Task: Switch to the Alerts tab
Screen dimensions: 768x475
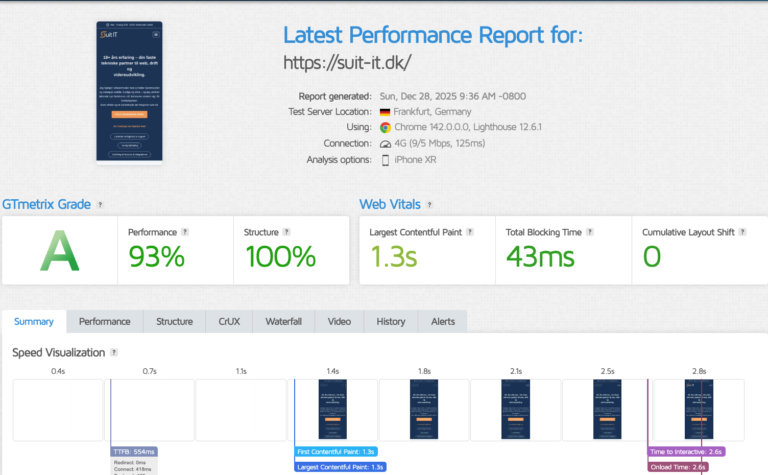Action: [x=443, y=321]
